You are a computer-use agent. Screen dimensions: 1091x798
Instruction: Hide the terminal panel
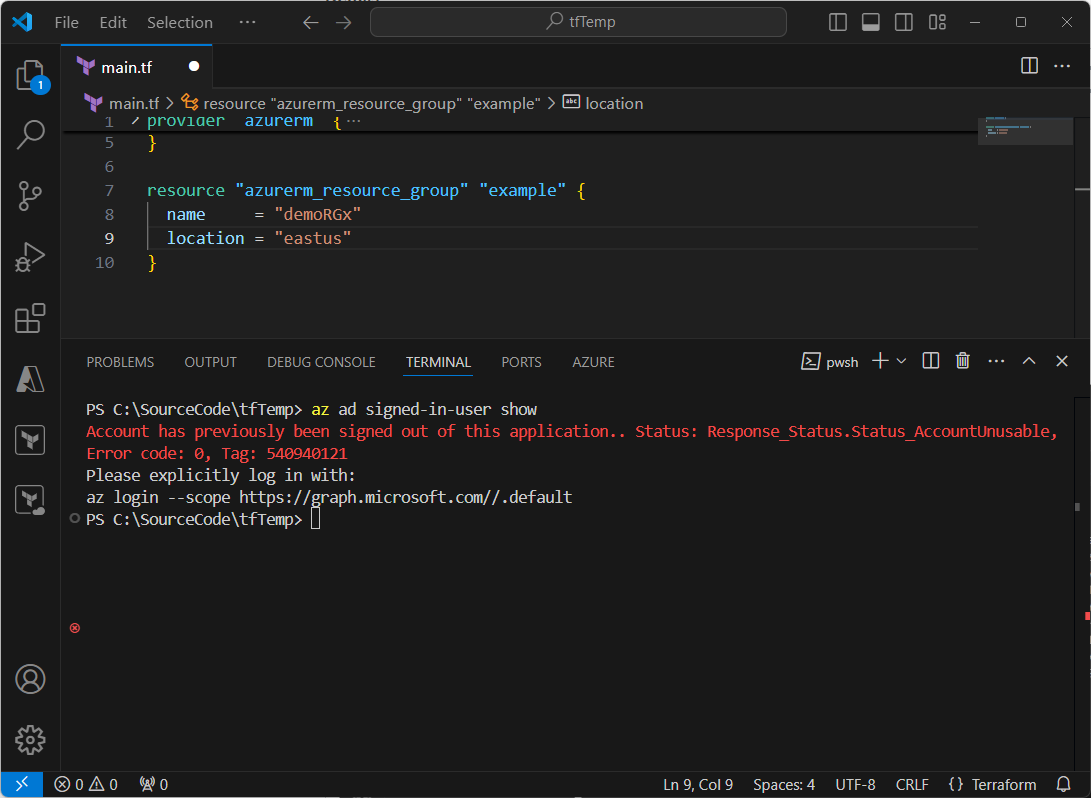pyautogui.click(x=1062, y=360)
